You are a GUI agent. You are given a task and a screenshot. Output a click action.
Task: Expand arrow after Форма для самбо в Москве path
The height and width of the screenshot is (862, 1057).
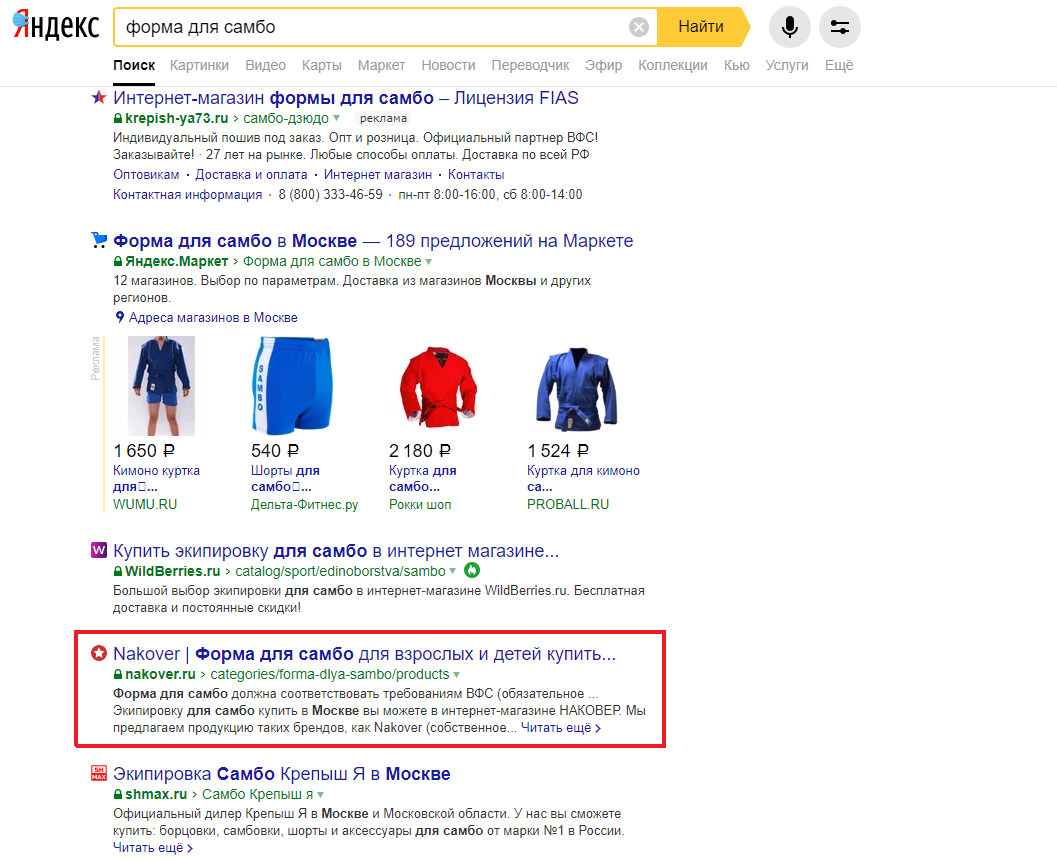428,261
